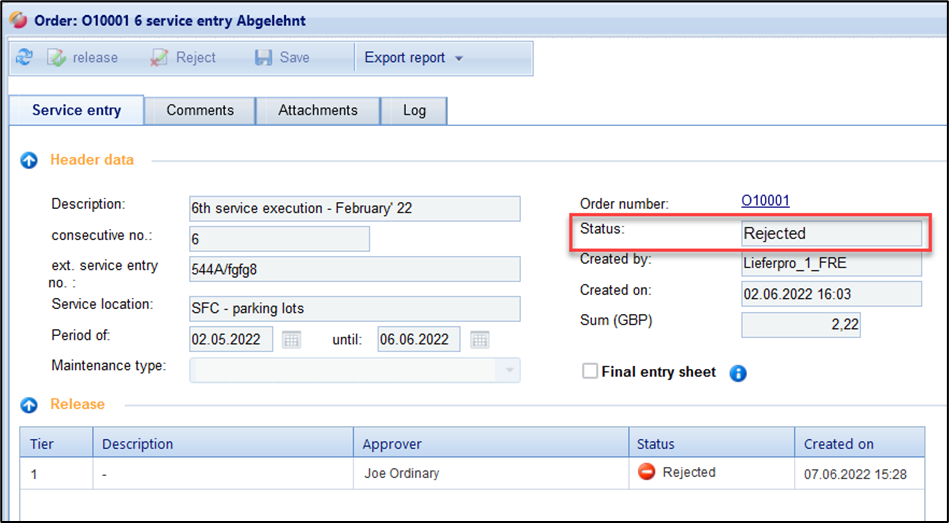This screenshot has height=523, width=949.
Task: Open calendar picker for until date
Action: 480,340
